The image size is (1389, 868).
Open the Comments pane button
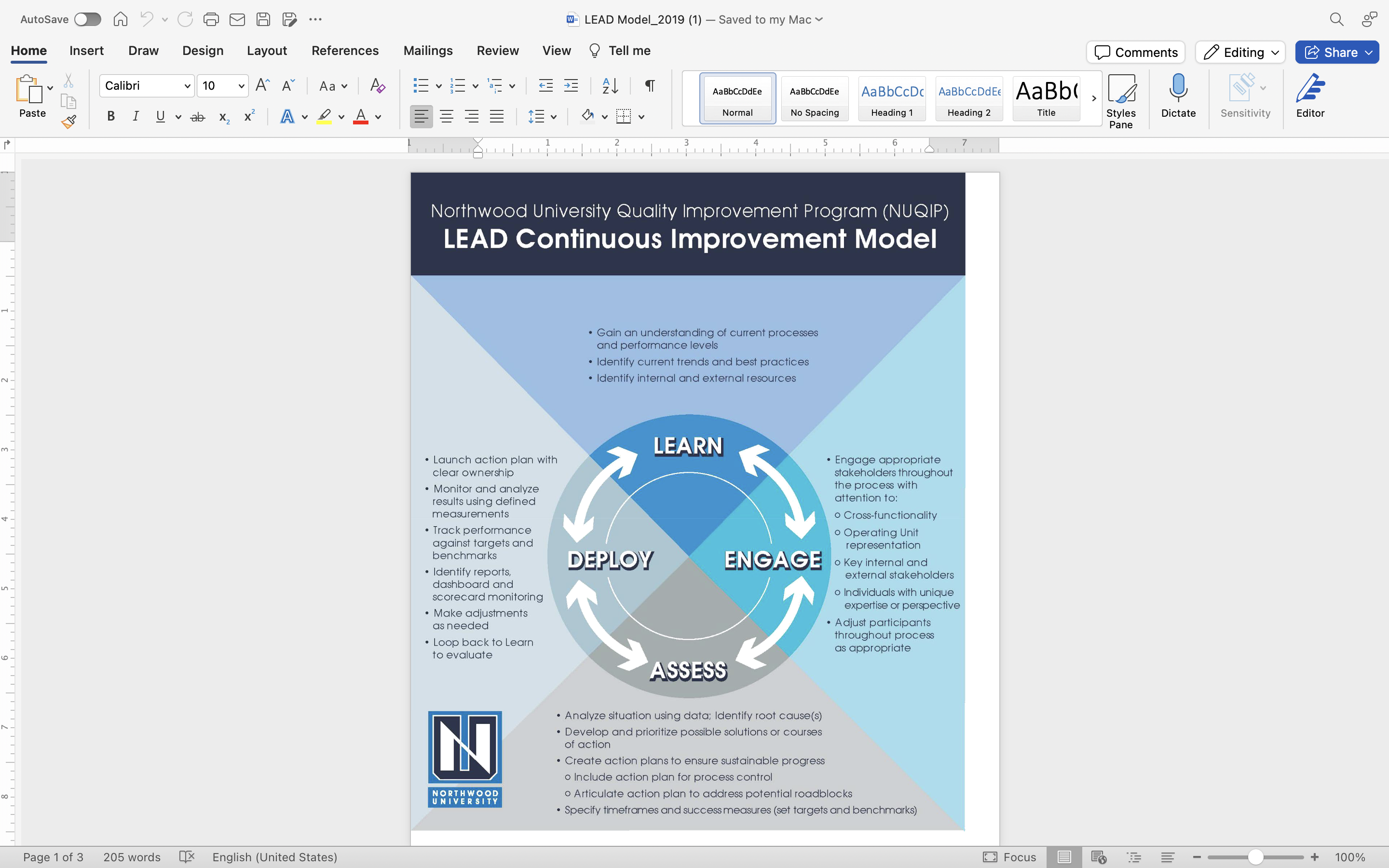(x=1135, y=52)
